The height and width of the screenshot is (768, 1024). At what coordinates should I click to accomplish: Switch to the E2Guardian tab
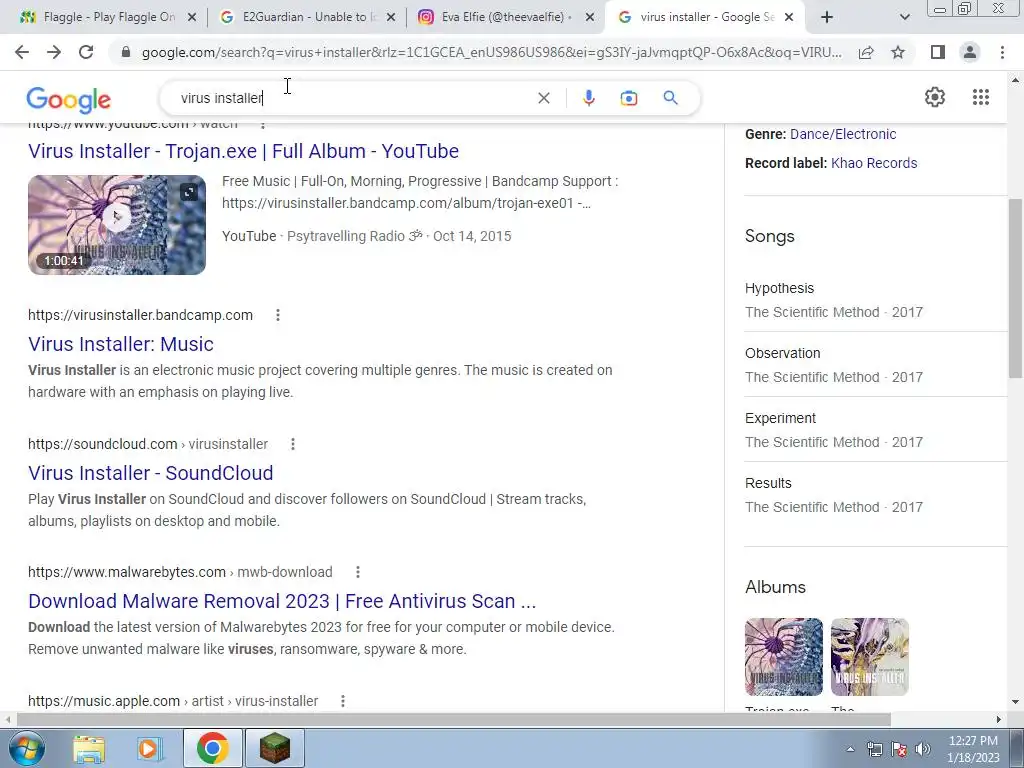point(307,17)
